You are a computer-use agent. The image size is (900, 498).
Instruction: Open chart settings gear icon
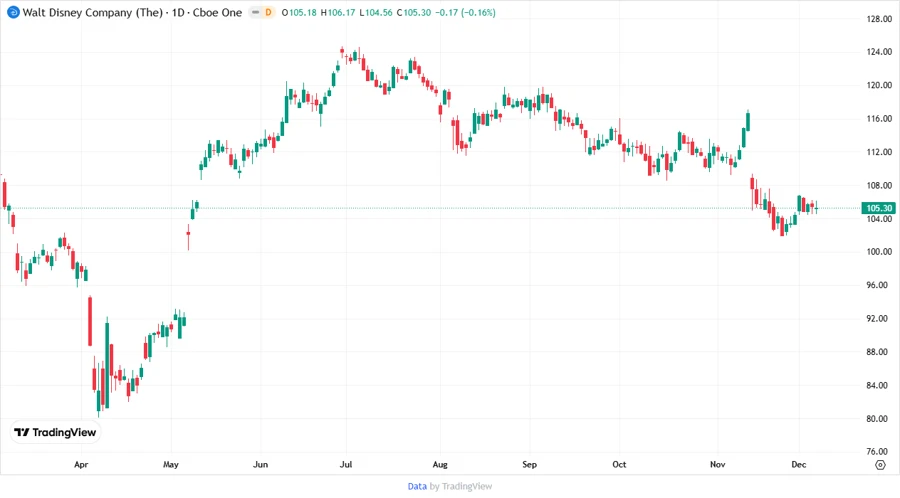[880, 465]
